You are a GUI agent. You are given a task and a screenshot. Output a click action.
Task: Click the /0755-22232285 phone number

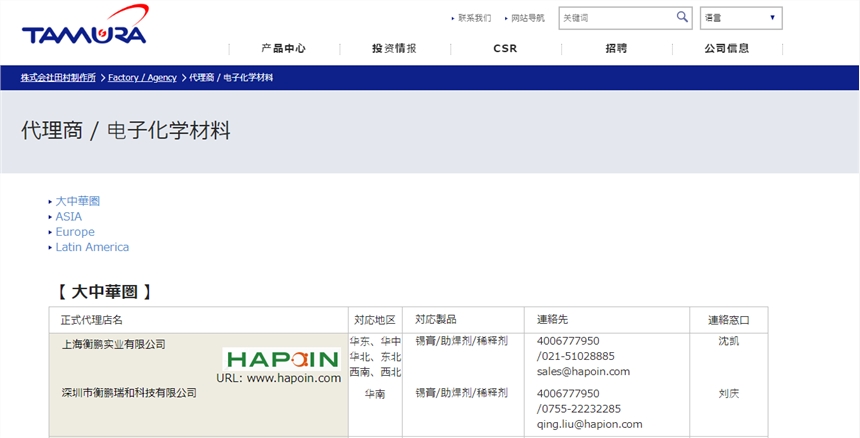(579, 409)
